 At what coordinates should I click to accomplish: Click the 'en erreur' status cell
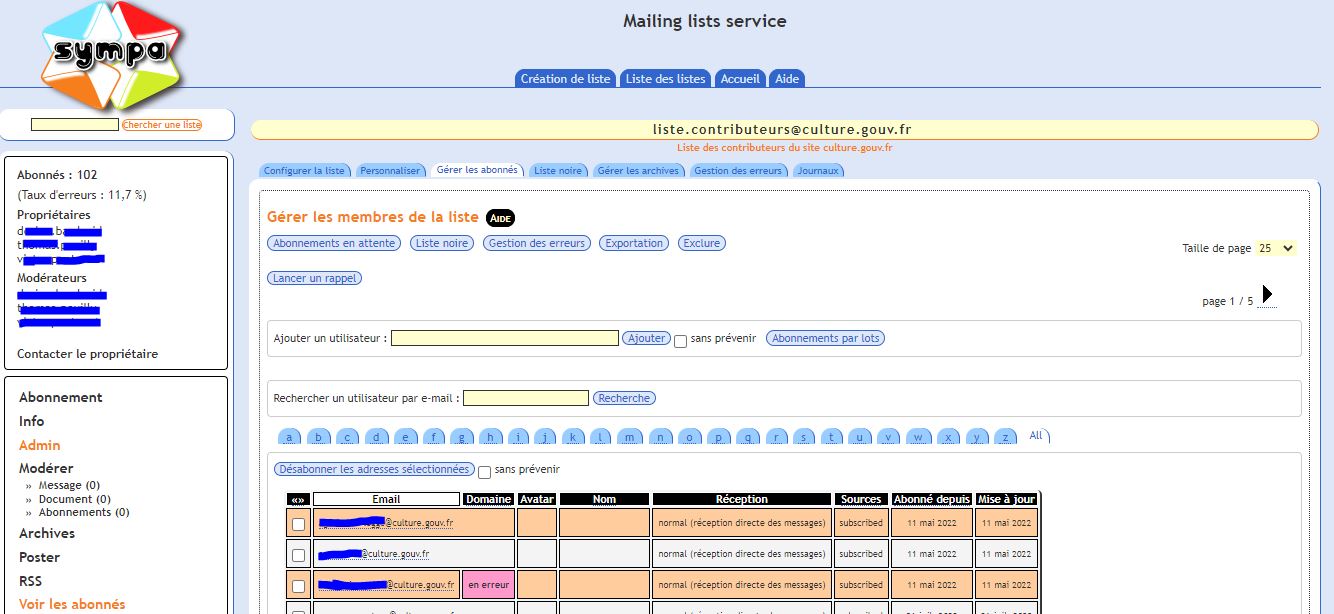488,585
